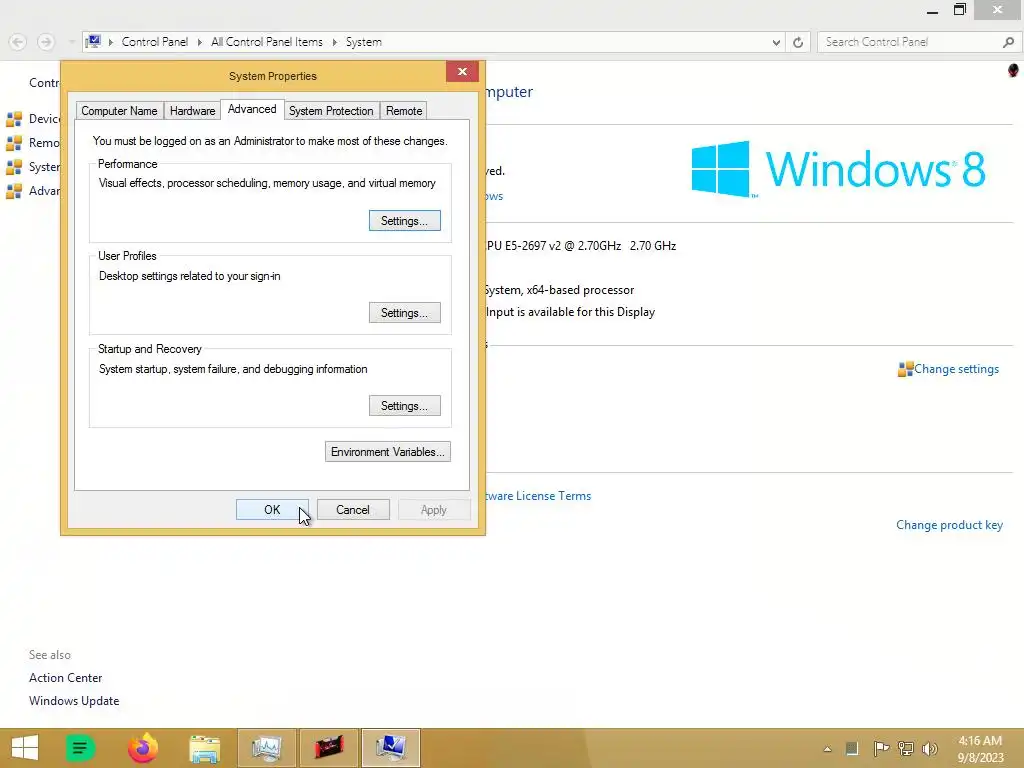Select System breadcrumb in address bar
The width and height of the screenshot is (1024, 768).
pos(364,42)
